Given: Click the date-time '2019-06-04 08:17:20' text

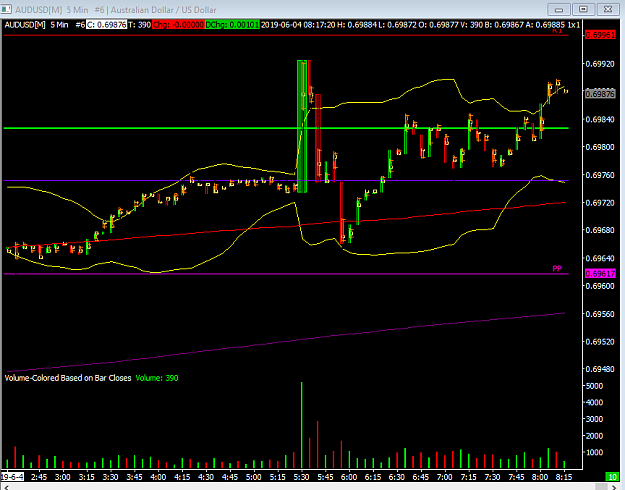Looking at the screenshot, I should pyautogui.click(x=298, y=25).
